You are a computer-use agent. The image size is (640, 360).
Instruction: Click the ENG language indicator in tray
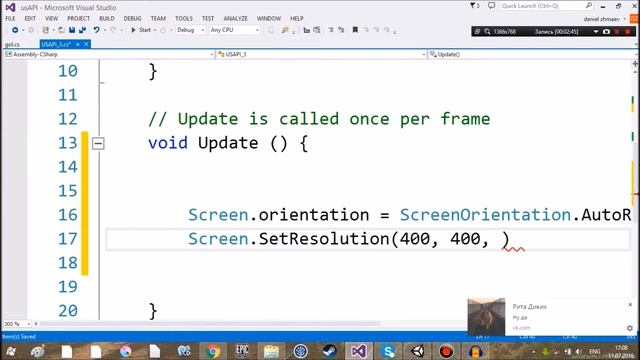tap(595, 351)
